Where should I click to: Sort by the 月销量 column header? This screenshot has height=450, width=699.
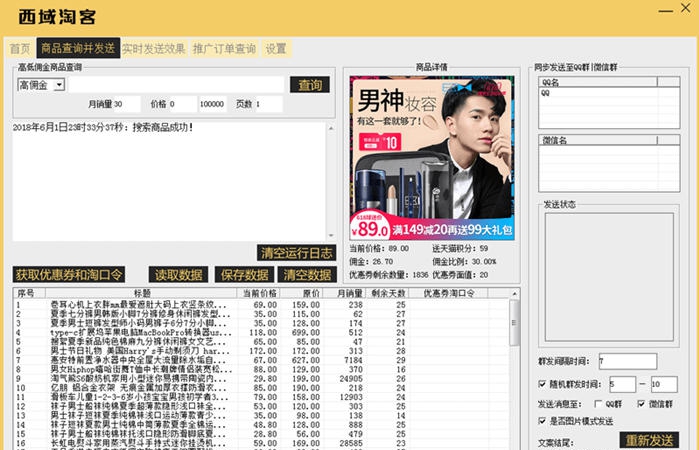[347, 293]
